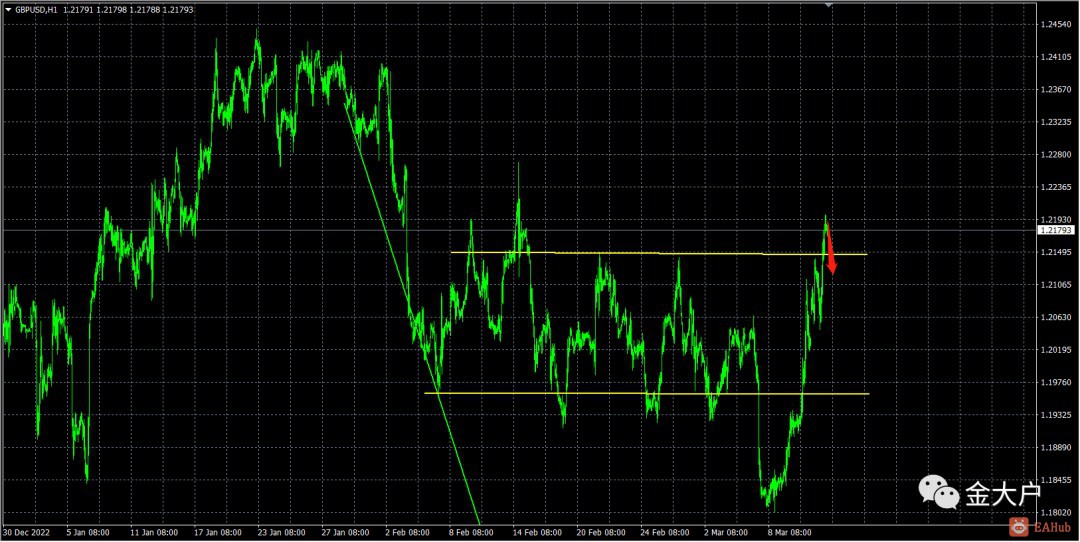
Task: Click the 8 Mar 08:00 time label
Action: click(791, 533)
